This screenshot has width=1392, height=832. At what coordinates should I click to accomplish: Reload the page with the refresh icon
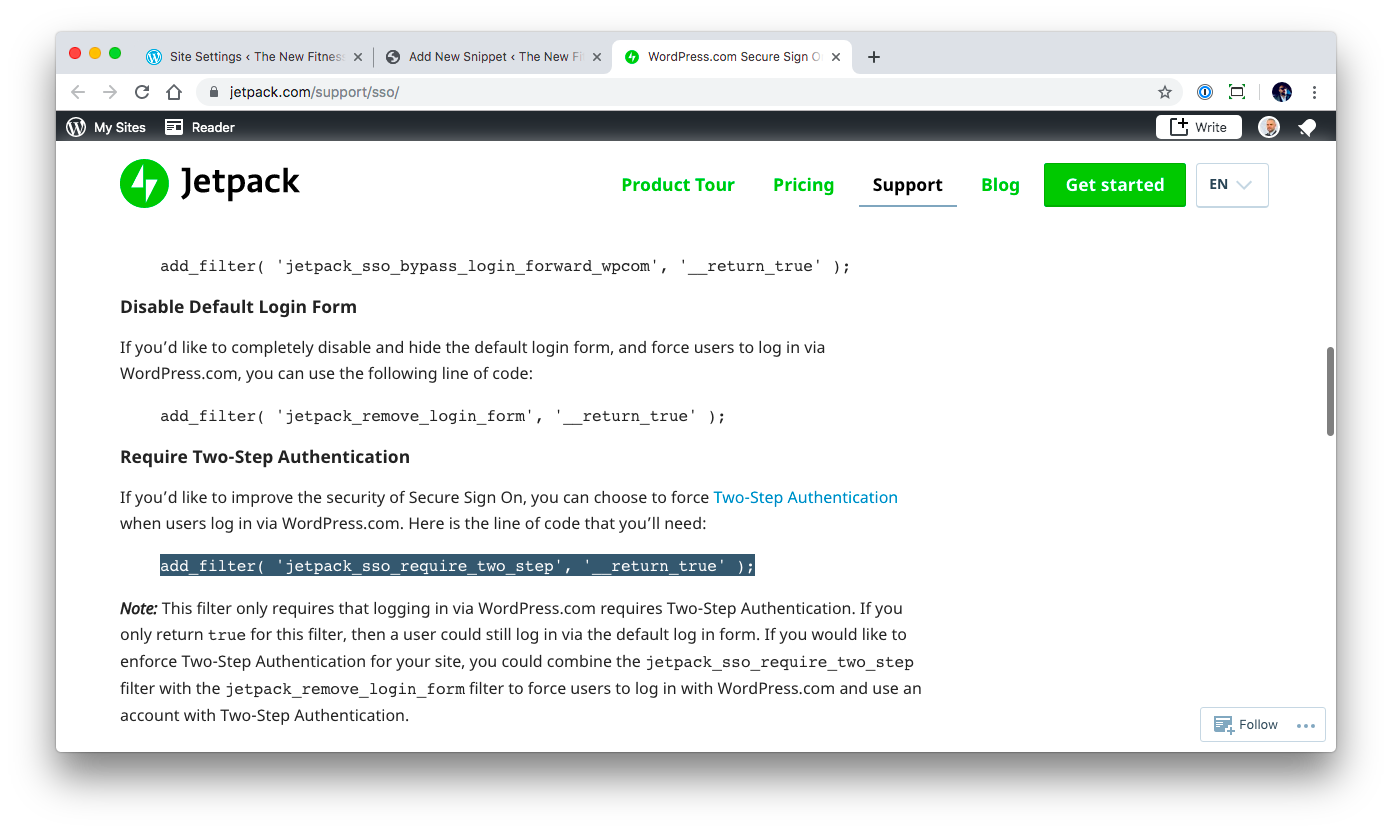pos(142,92)
